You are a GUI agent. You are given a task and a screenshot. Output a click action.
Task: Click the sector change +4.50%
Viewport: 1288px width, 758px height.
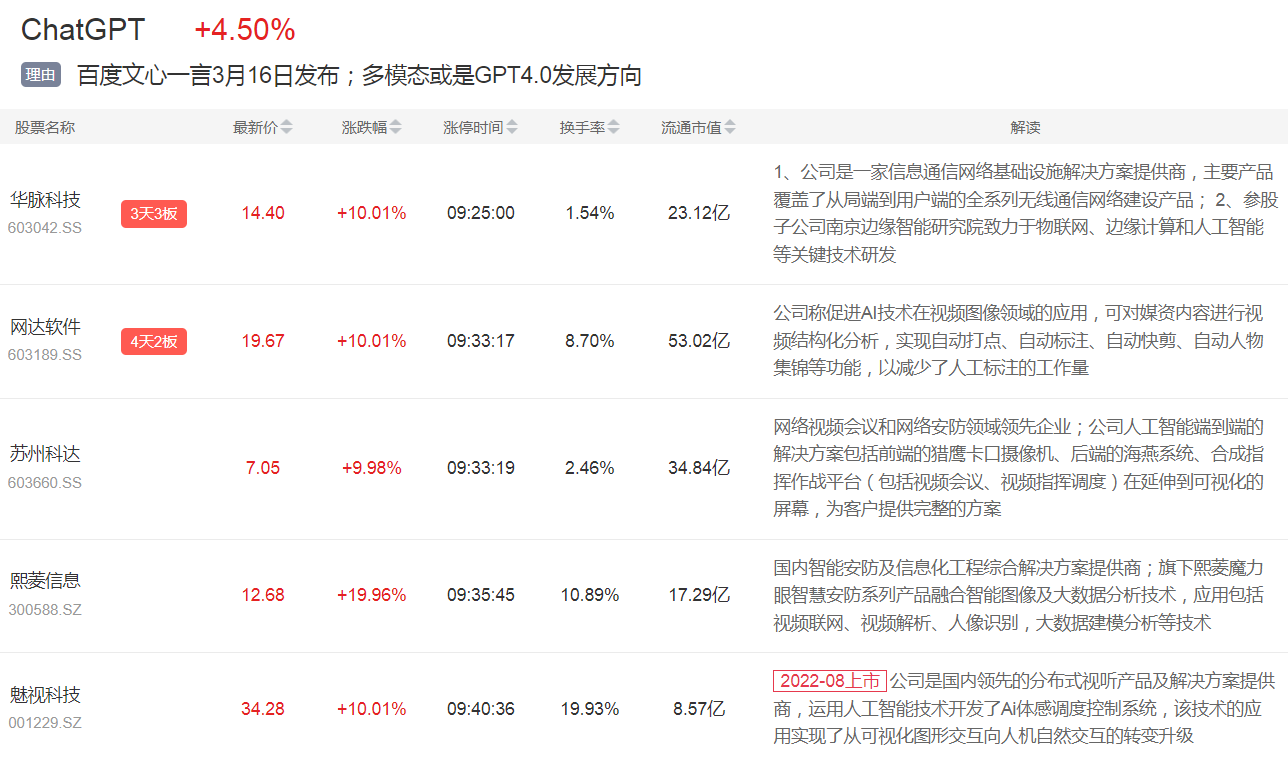click(245, 30)
